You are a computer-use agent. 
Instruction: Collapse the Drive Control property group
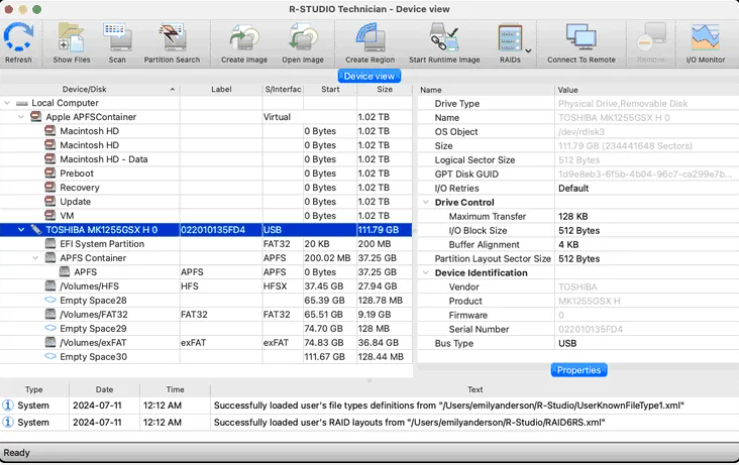[426, 203]
